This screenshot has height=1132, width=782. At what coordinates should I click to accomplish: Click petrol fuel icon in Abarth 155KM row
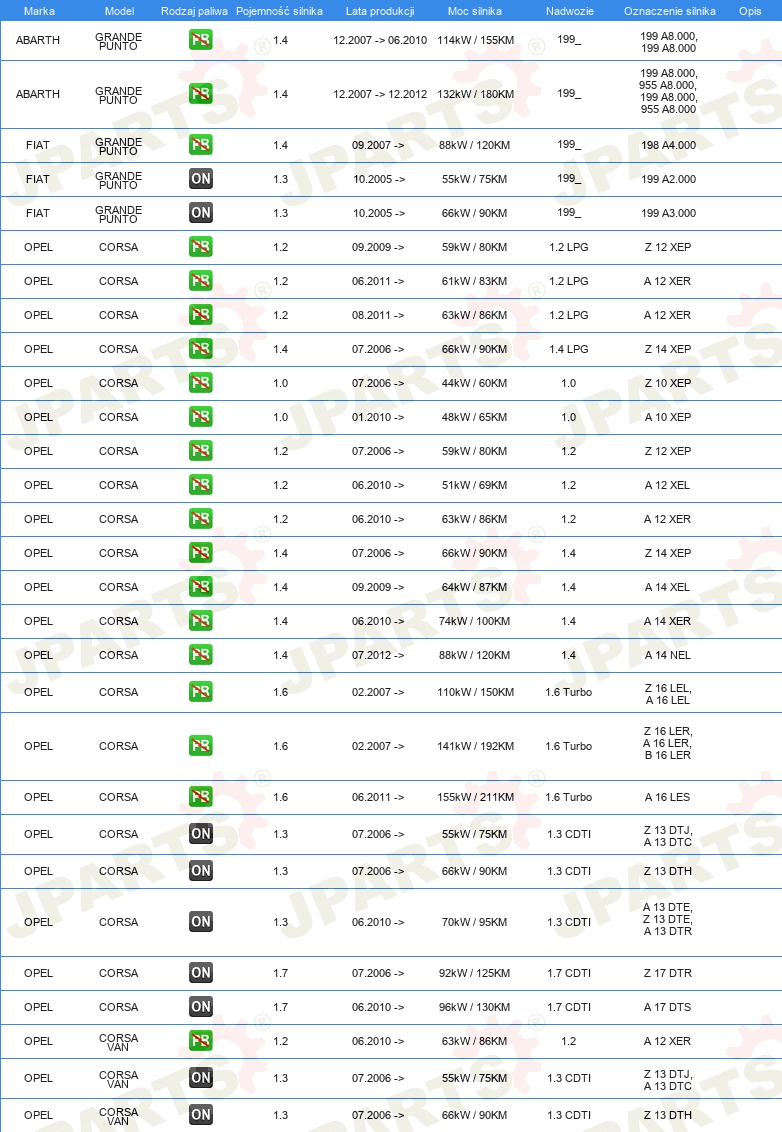click(x=201, y=40)
